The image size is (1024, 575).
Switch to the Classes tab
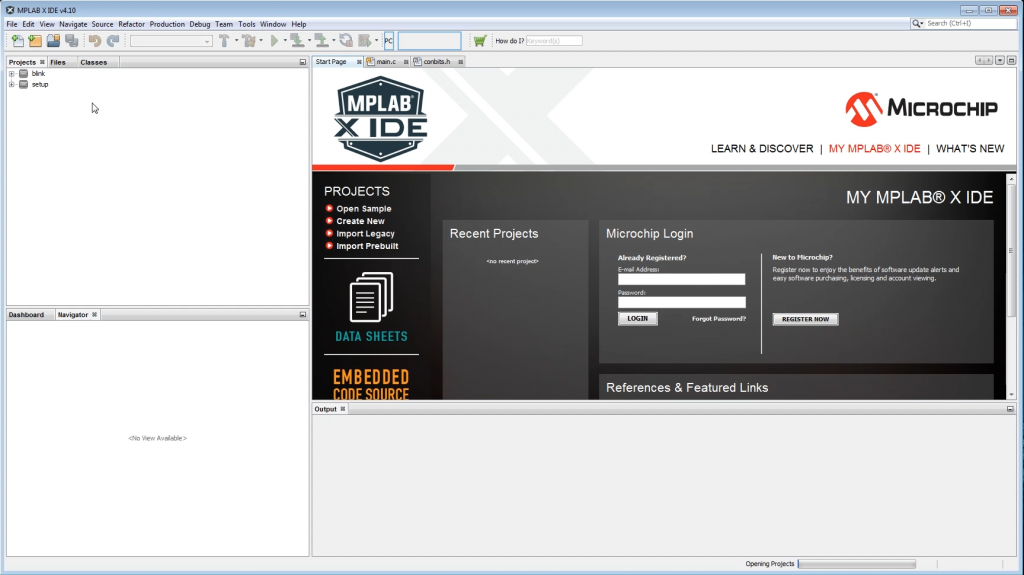[93, 62]
